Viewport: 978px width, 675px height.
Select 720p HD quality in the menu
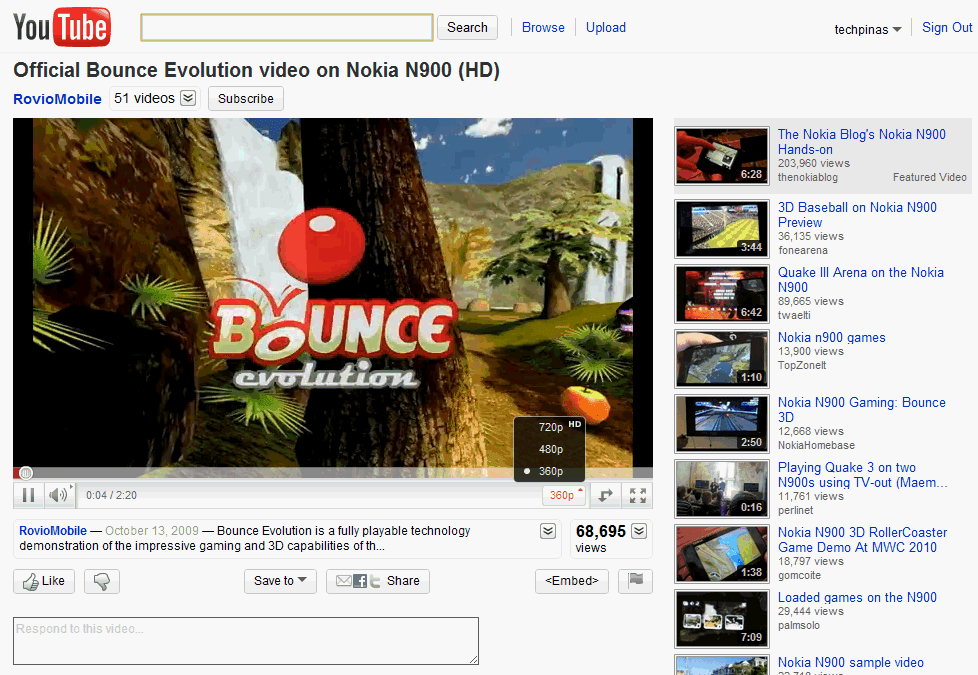[549, 427]
